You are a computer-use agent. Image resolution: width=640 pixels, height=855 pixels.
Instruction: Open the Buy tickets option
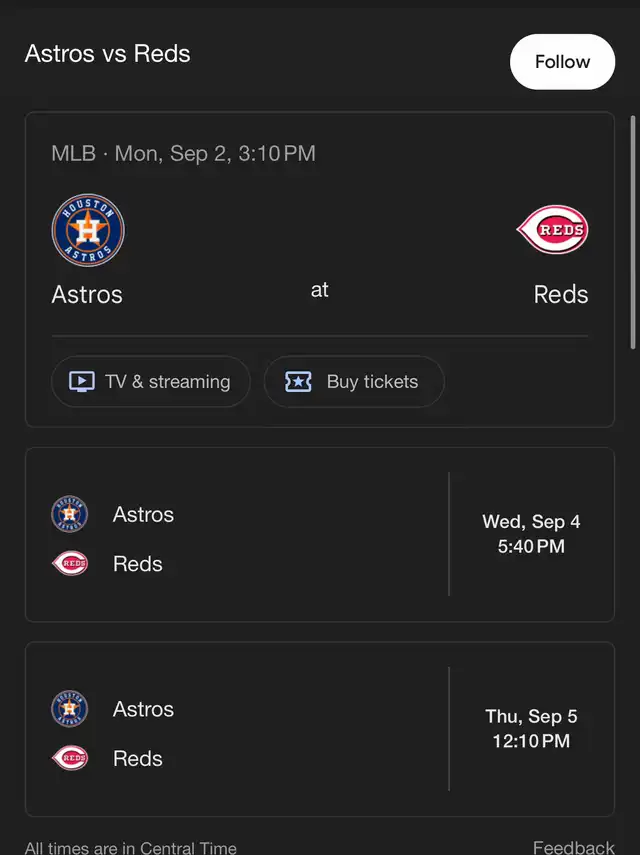point(354,382)
